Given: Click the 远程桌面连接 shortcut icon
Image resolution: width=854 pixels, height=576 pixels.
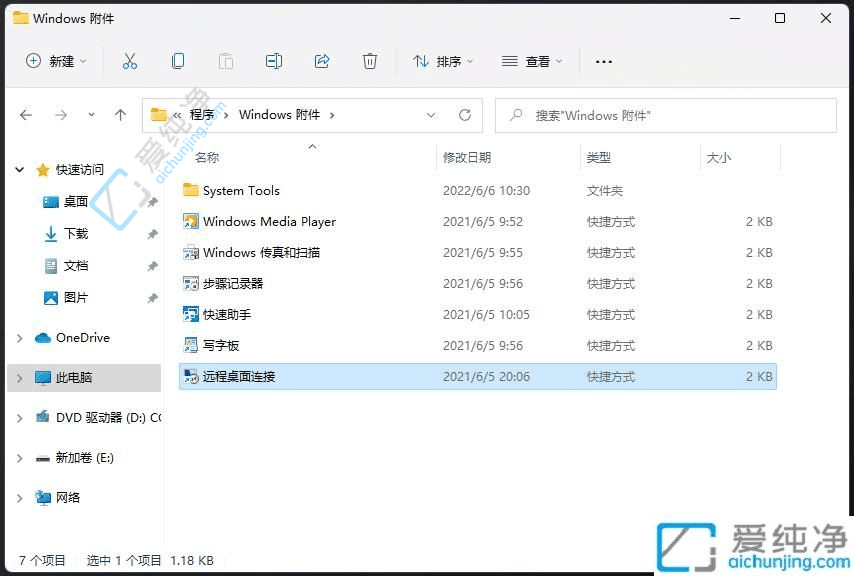Looking at the screenshot, I should [191, 376].
